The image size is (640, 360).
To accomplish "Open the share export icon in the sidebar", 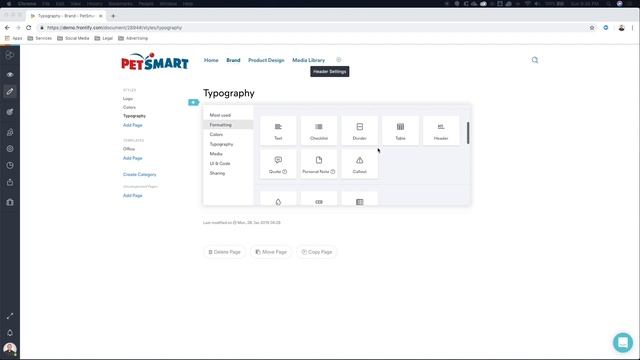I will click(10, 182).
